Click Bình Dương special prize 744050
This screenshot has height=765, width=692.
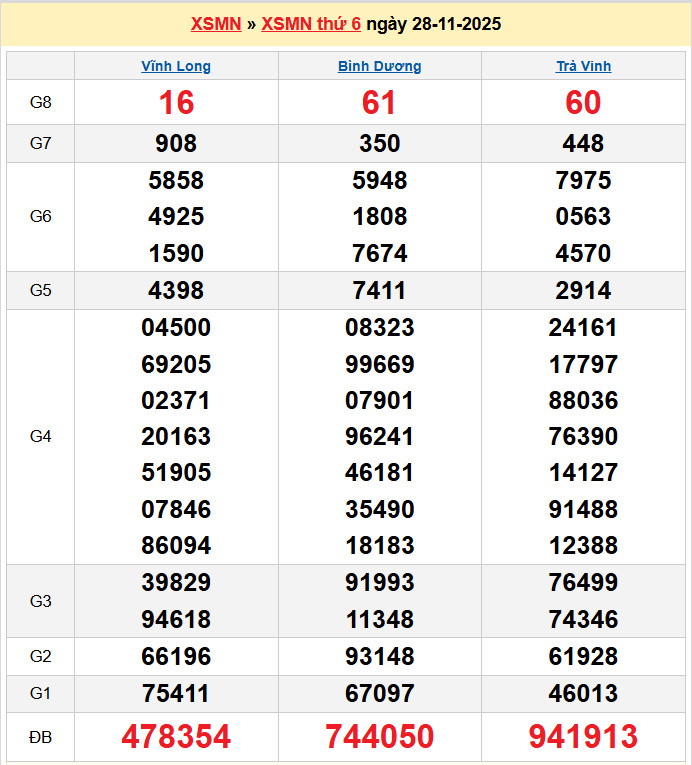click(379, 737)
